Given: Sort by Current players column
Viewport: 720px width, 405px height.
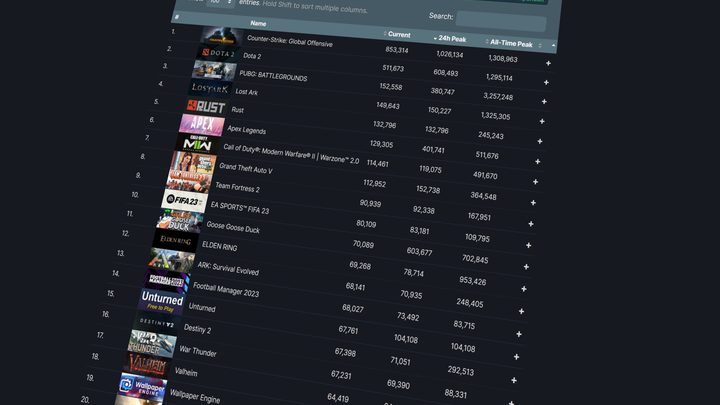Looking at the screenshot, I should click(399, 34).
